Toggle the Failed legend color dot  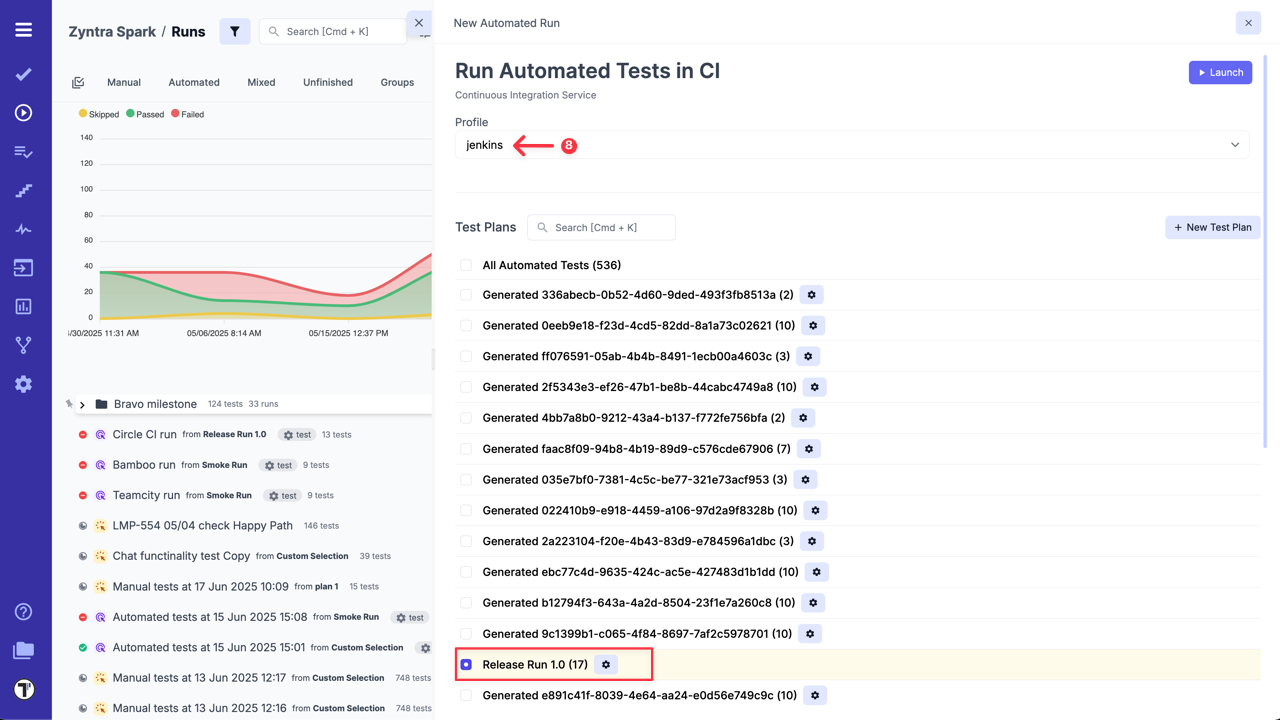[x=175, y=114]
